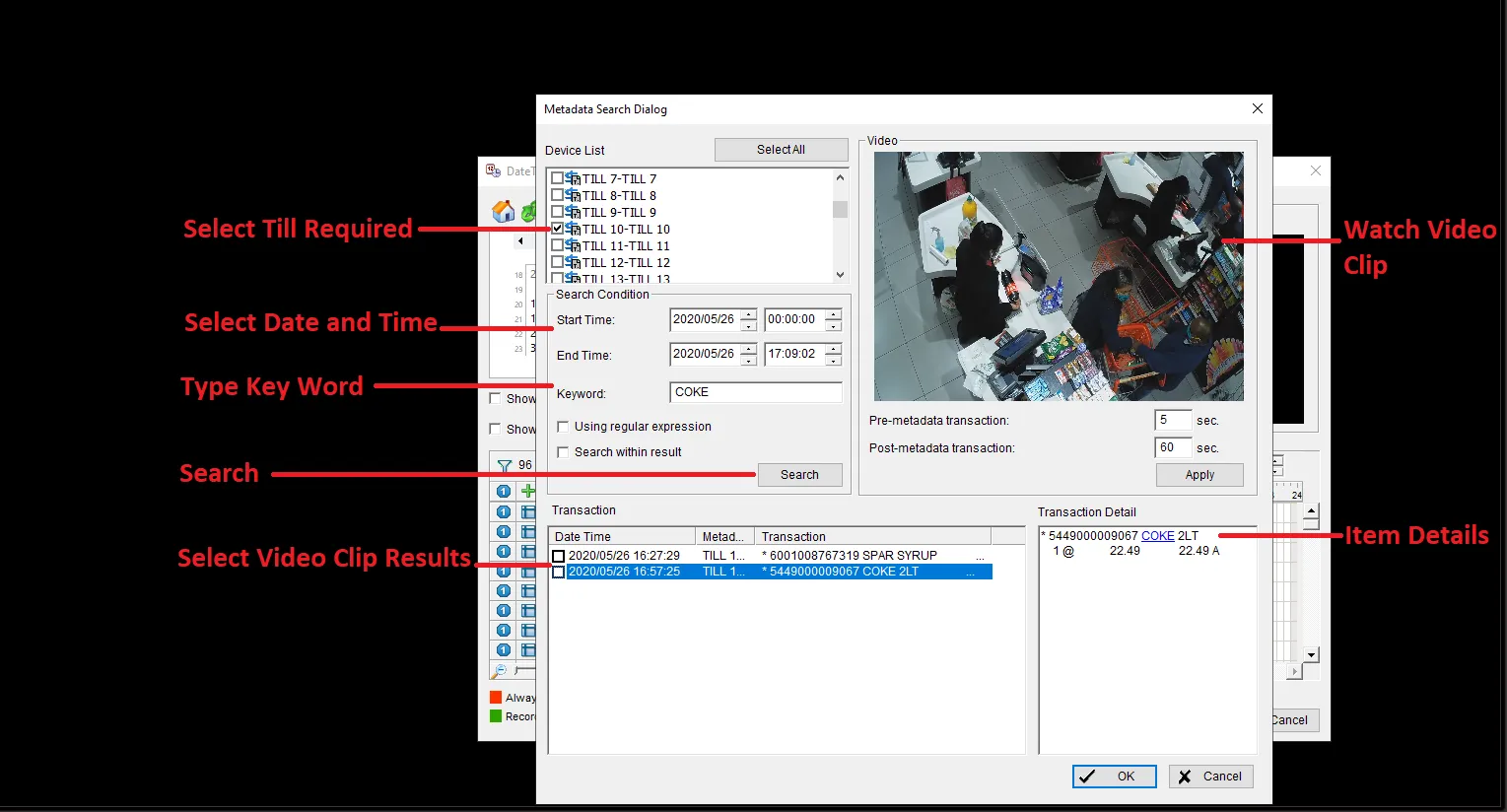Click the Device List scrollbar up arrow
Screen dimensions: 1507x812
click(x=840, y=177)
